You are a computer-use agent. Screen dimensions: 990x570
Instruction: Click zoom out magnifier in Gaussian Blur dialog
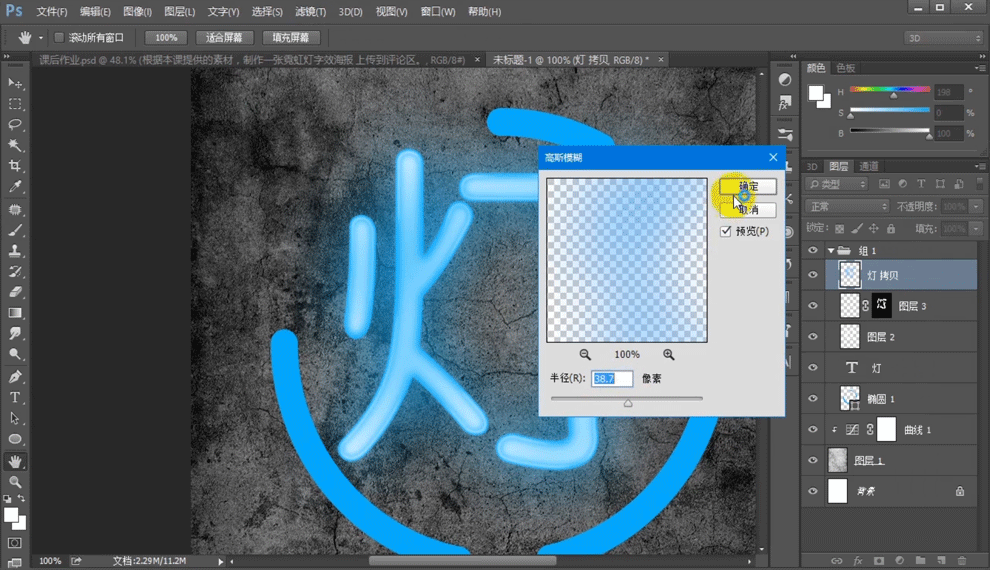click(585, 355)
